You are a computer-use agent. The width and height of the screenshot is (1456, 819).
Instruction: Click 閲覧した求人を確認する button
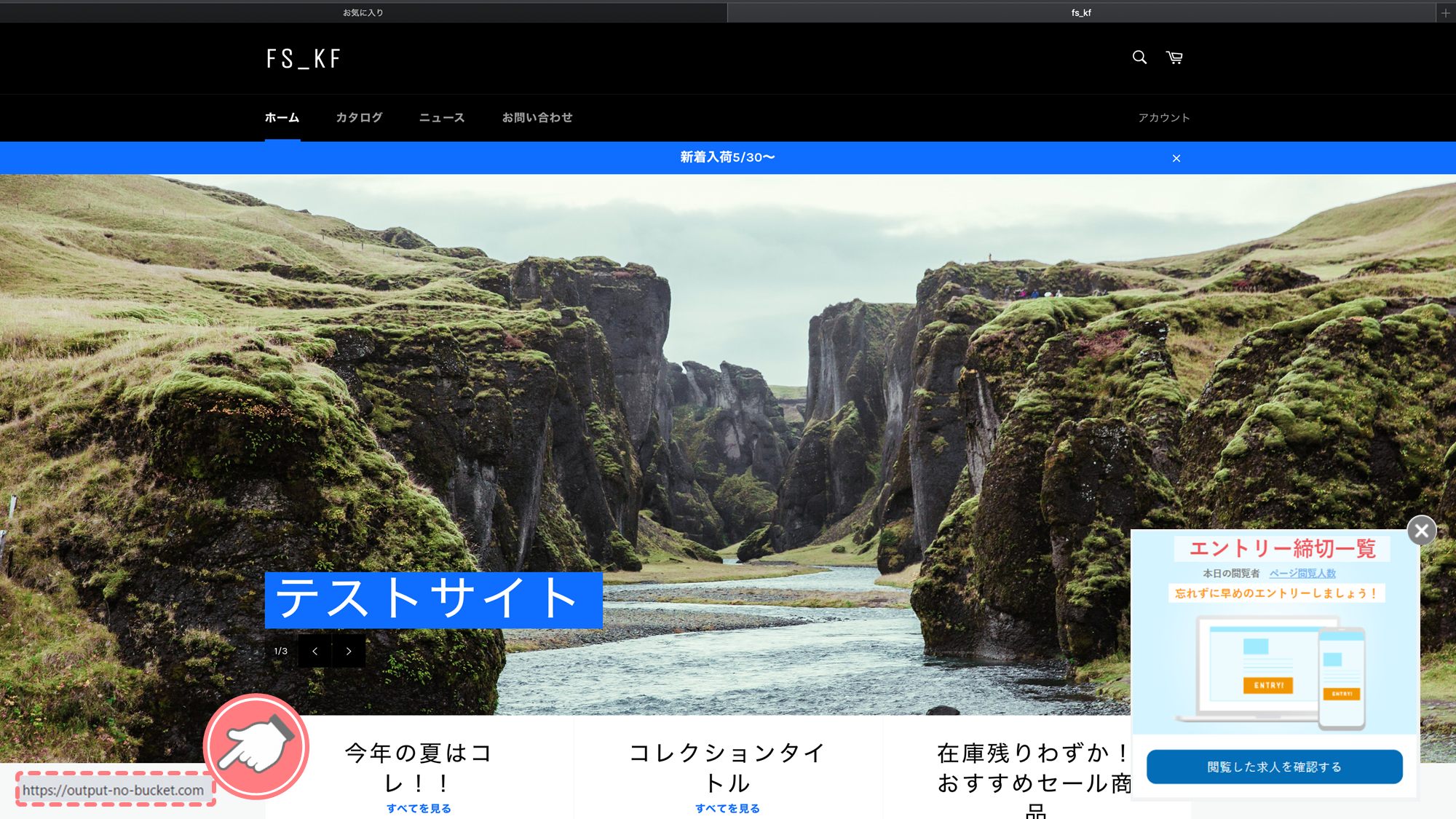1275,767
